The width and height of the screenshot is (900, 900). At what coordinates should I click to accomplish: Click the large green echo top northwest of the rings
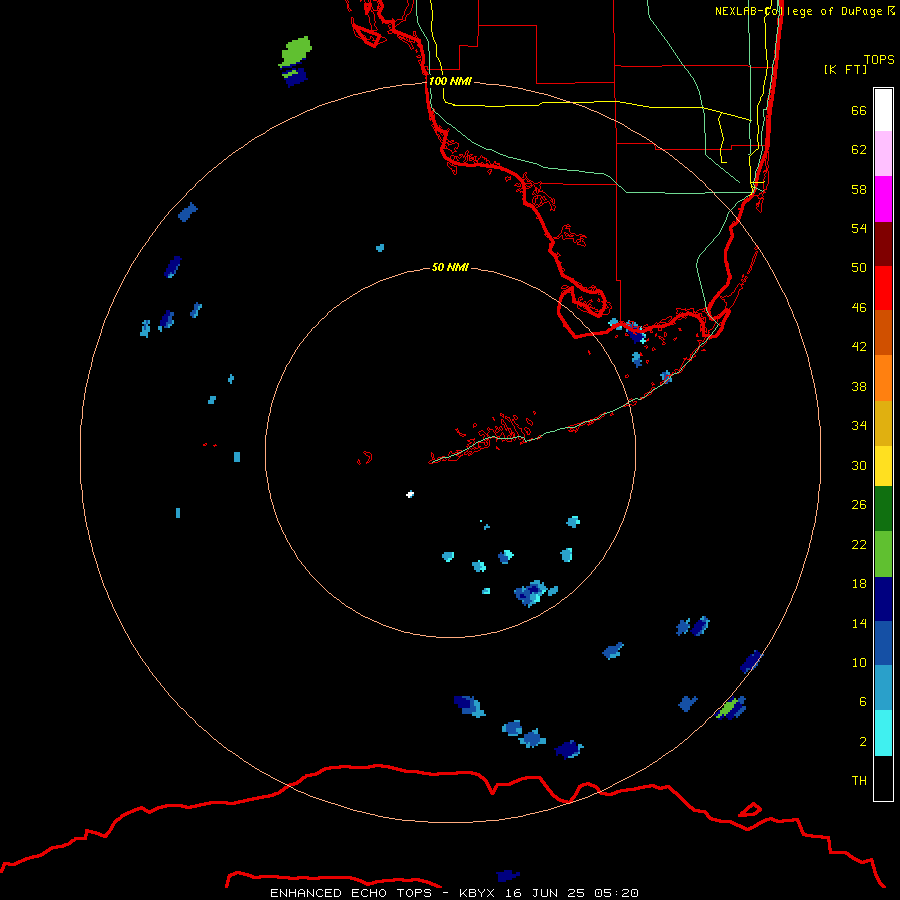(297, 52)
